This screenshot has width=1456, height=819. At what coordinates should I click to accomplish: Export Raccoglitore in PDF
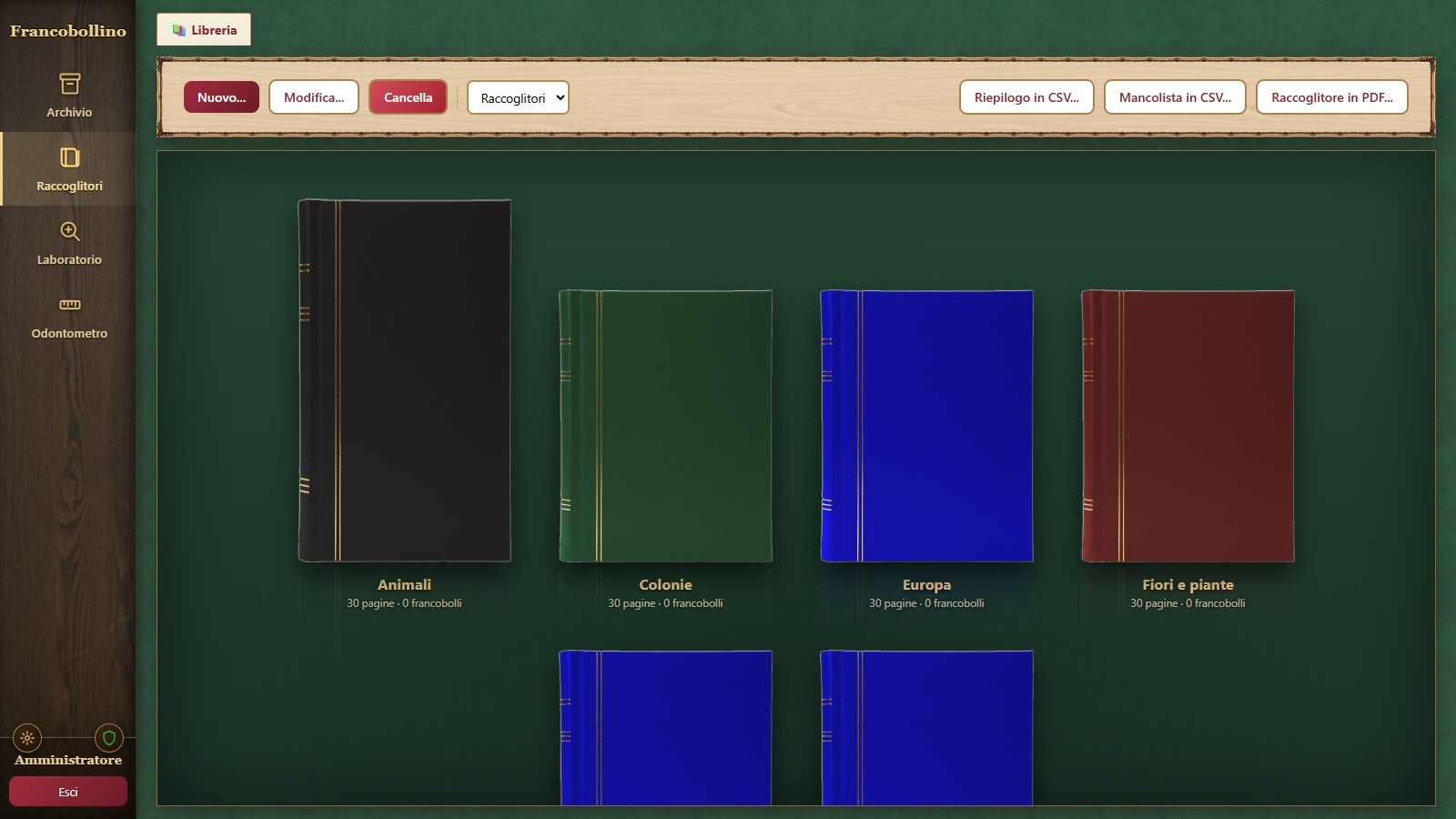coord(1331,97)
